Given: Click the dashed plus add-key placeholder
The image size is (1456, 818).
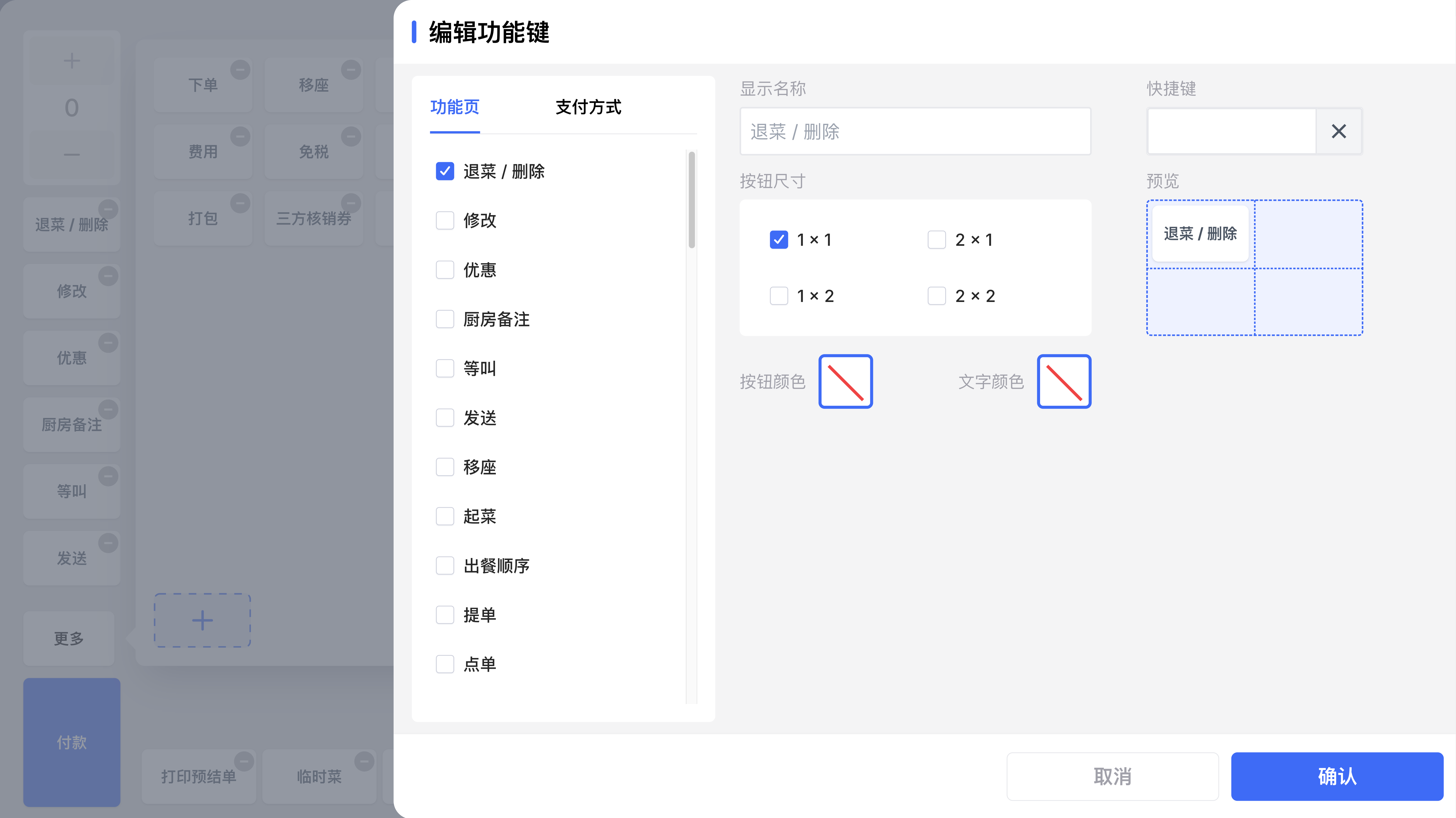Looking at the screenshot, I should (202, 620).
